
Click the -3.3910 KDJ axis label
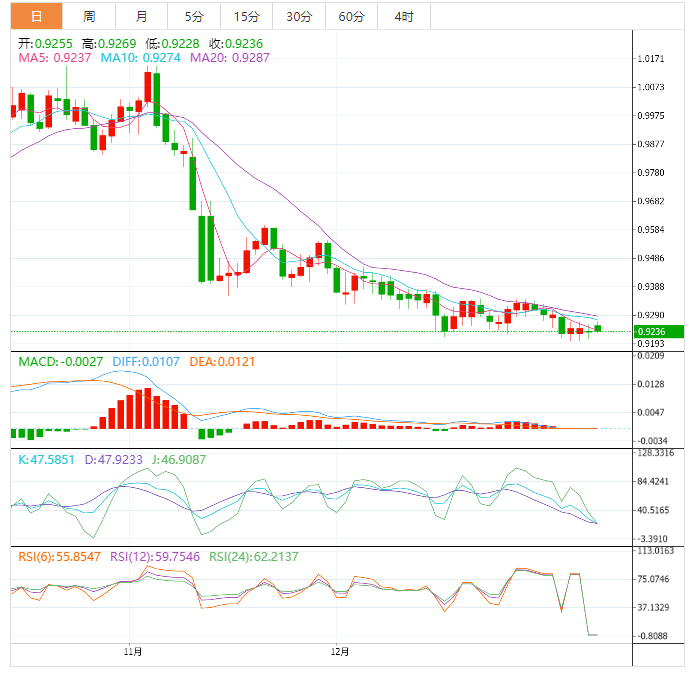point(652,539)
